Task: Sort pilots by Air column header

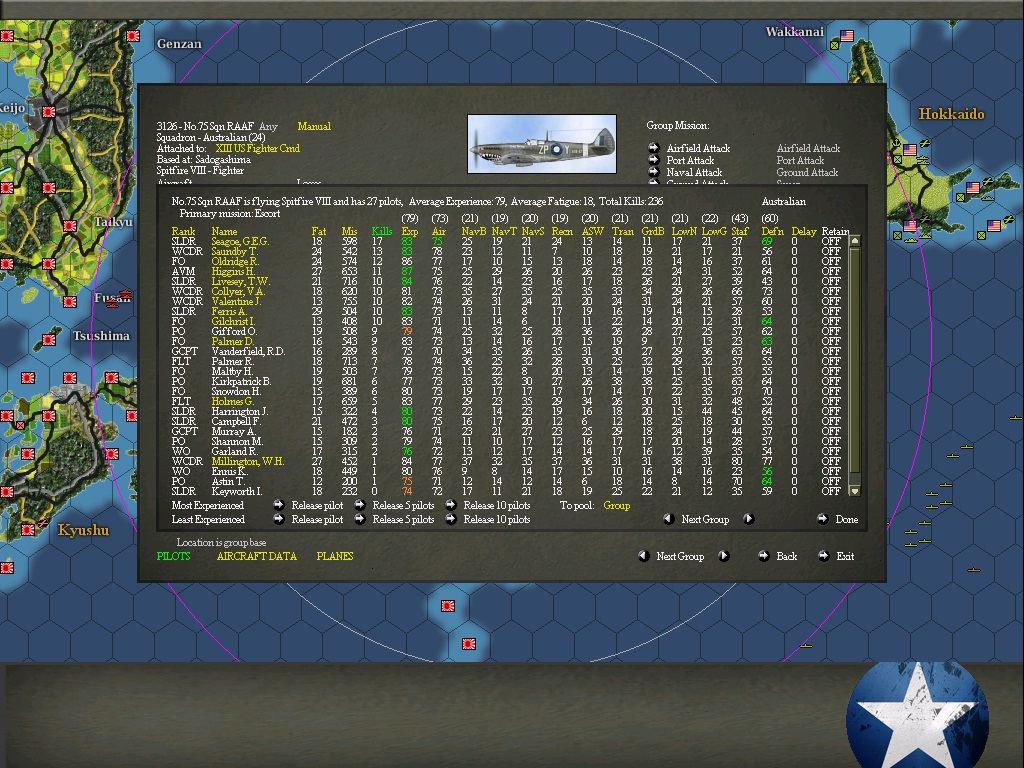Action: (438, 231)
